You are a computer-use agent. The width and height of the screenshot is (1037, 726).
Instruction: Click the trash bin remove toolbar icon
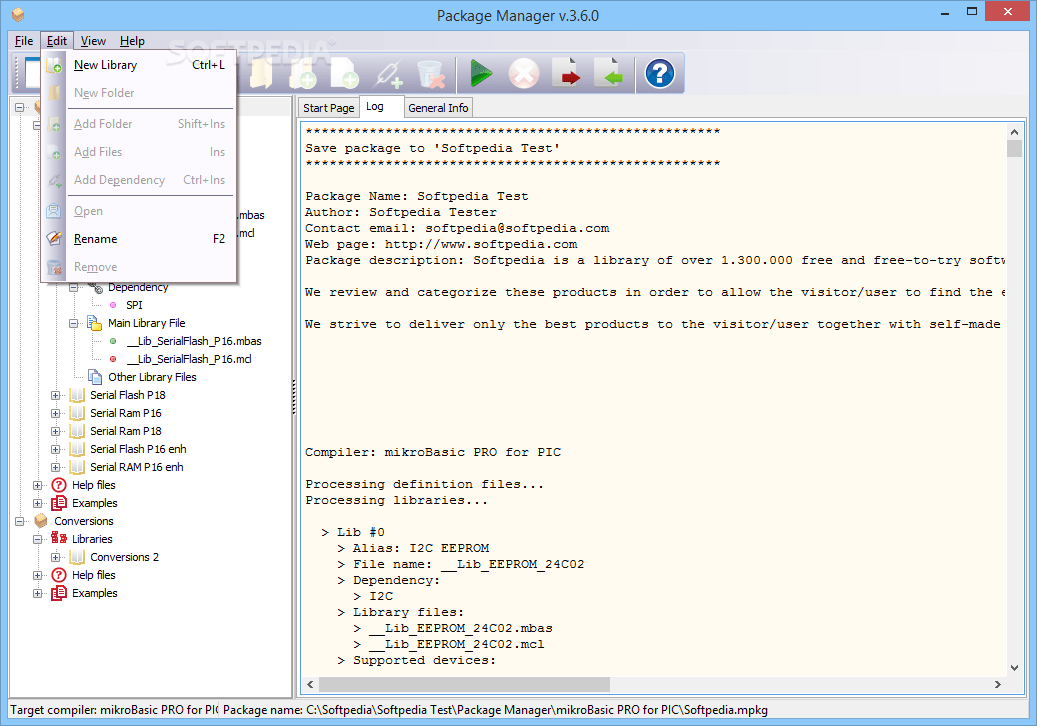click(x=431, y=73)
